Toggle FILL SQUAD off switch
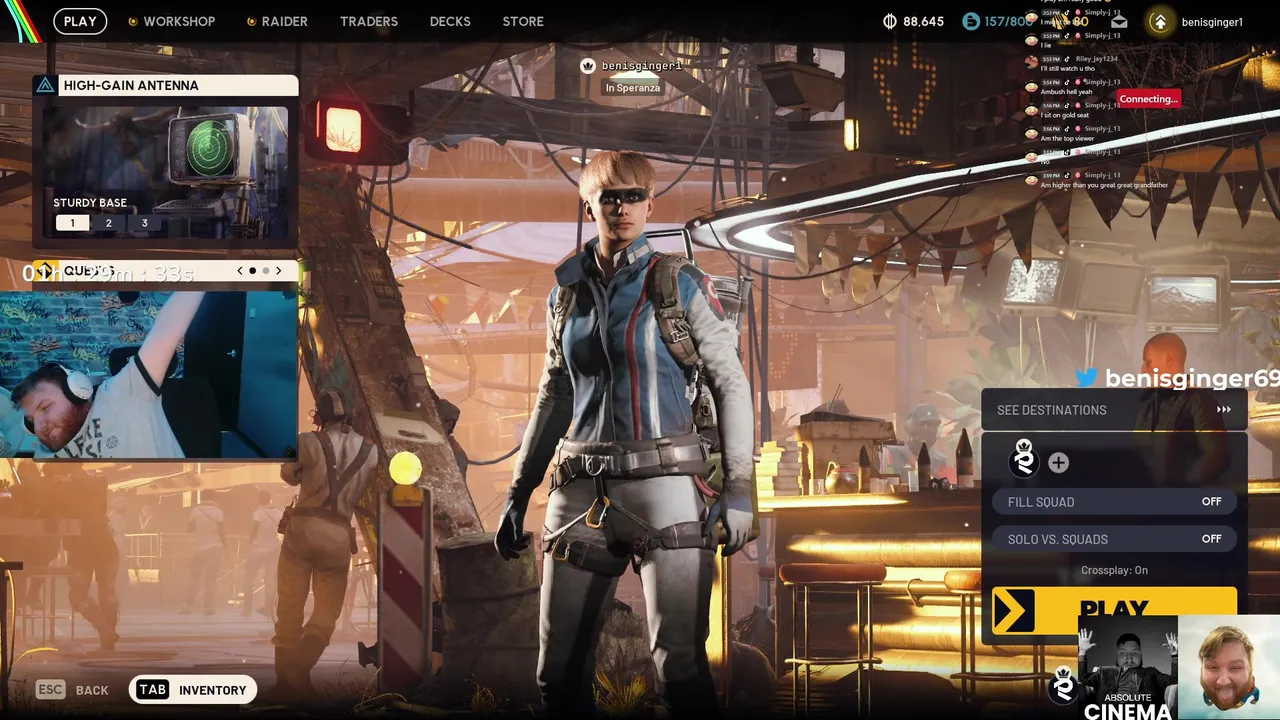The height and width of the screenshot is (720, 1280). [x=1114, y=502]
